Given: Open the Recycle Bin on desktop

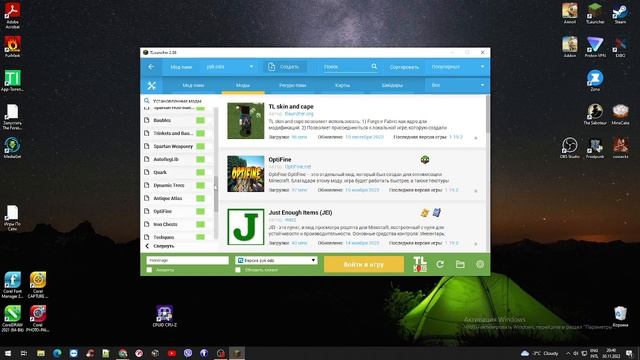Looking at the screenshot, I should click(x=620, y=316).
